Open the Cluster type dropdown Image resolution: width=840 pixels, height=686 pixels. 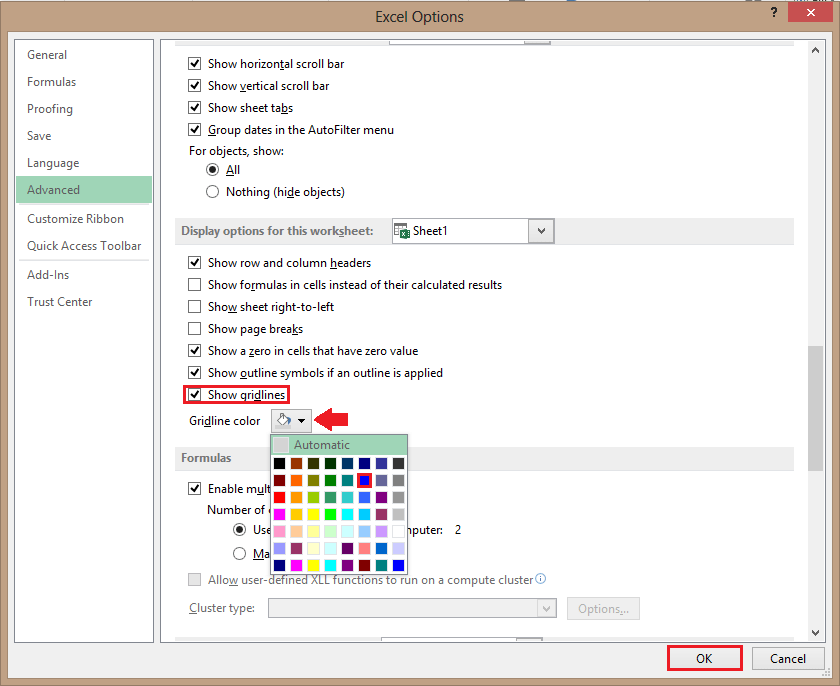tap(546, 608)
